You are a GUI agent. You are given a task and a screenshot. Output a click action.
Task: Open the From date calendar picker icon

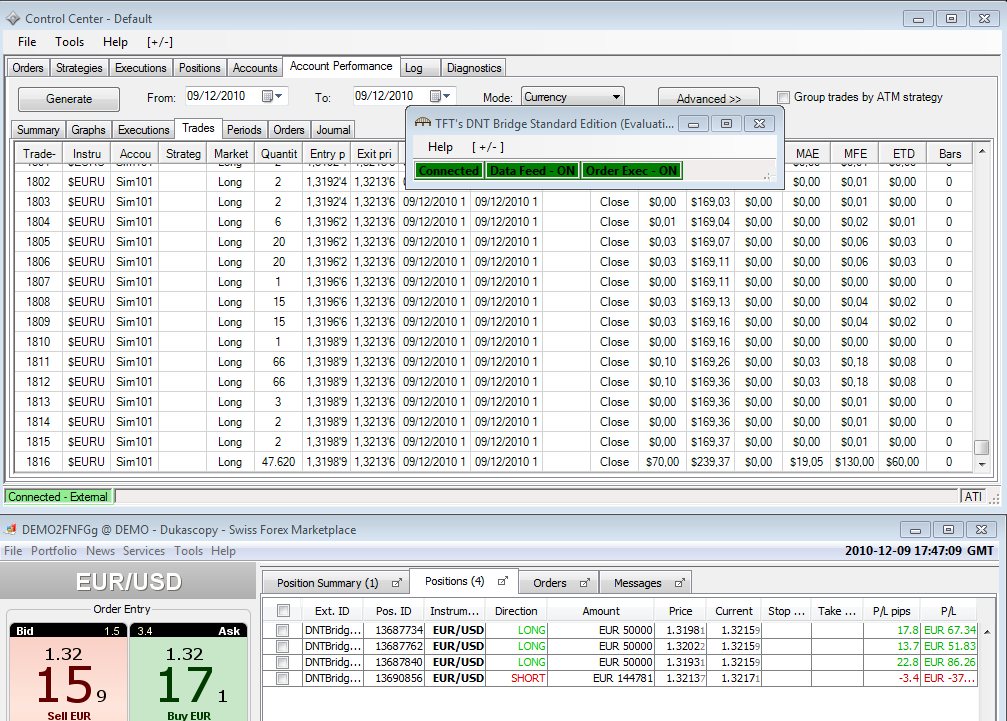pyautogui.click(x=268, y=96)
